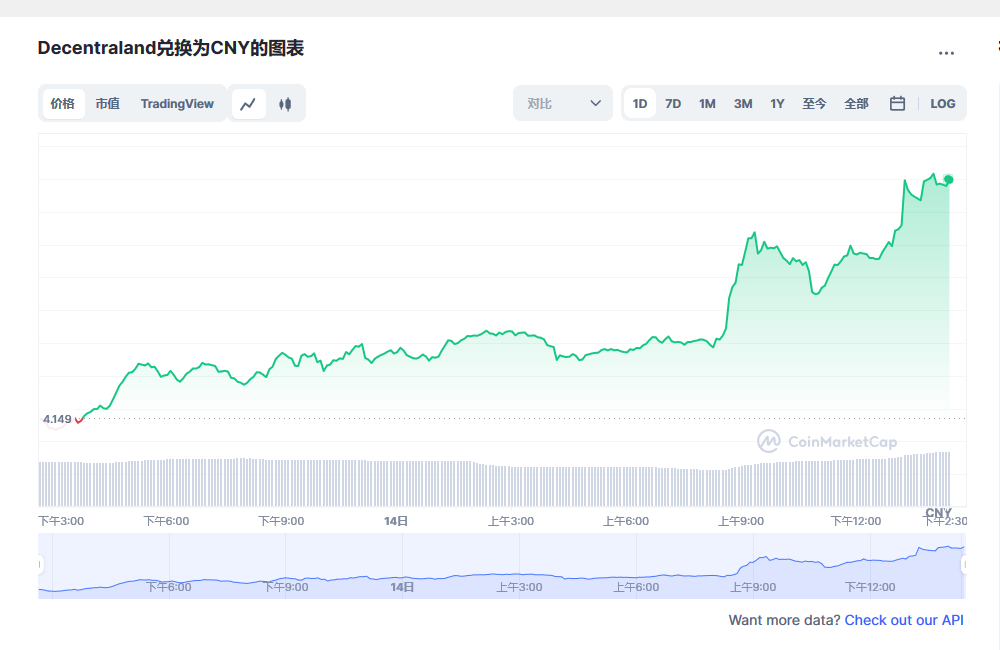
Task: Click the right handle of range navigator
Action: click(x=964, y=565)
